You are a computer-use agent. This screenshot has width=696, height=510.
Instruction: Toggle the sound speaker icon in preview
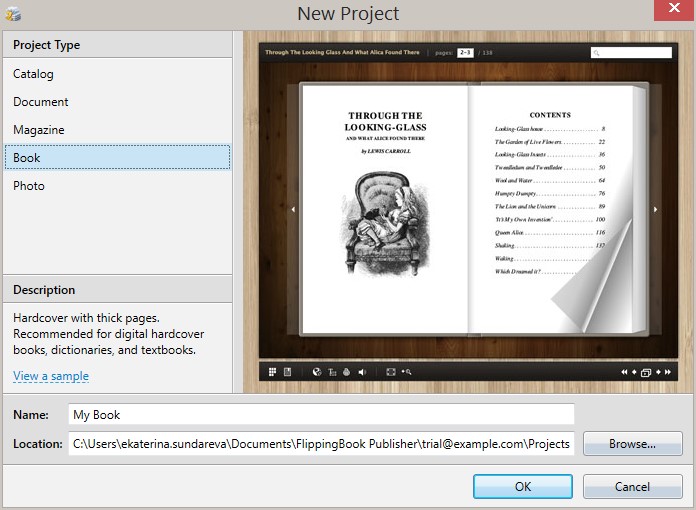click(x=362, y=372)
